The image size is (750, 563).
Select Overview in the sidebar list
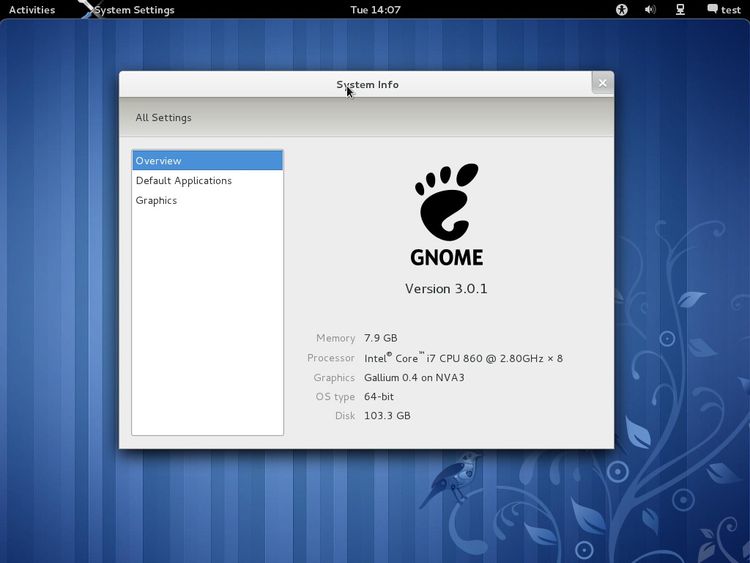[207, 161]
